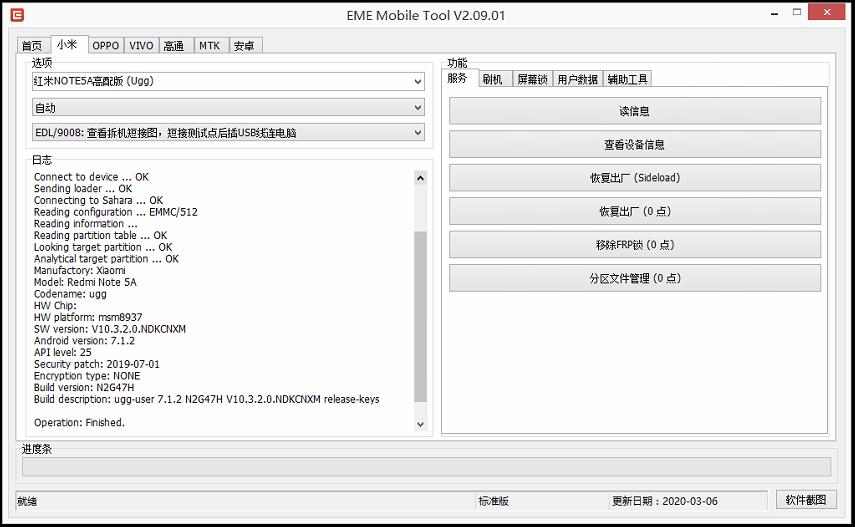Click the 更新日期：2020-03-06 status entry
The width and height of the screenshot is (855, 527).
click(x=665, y=501)
